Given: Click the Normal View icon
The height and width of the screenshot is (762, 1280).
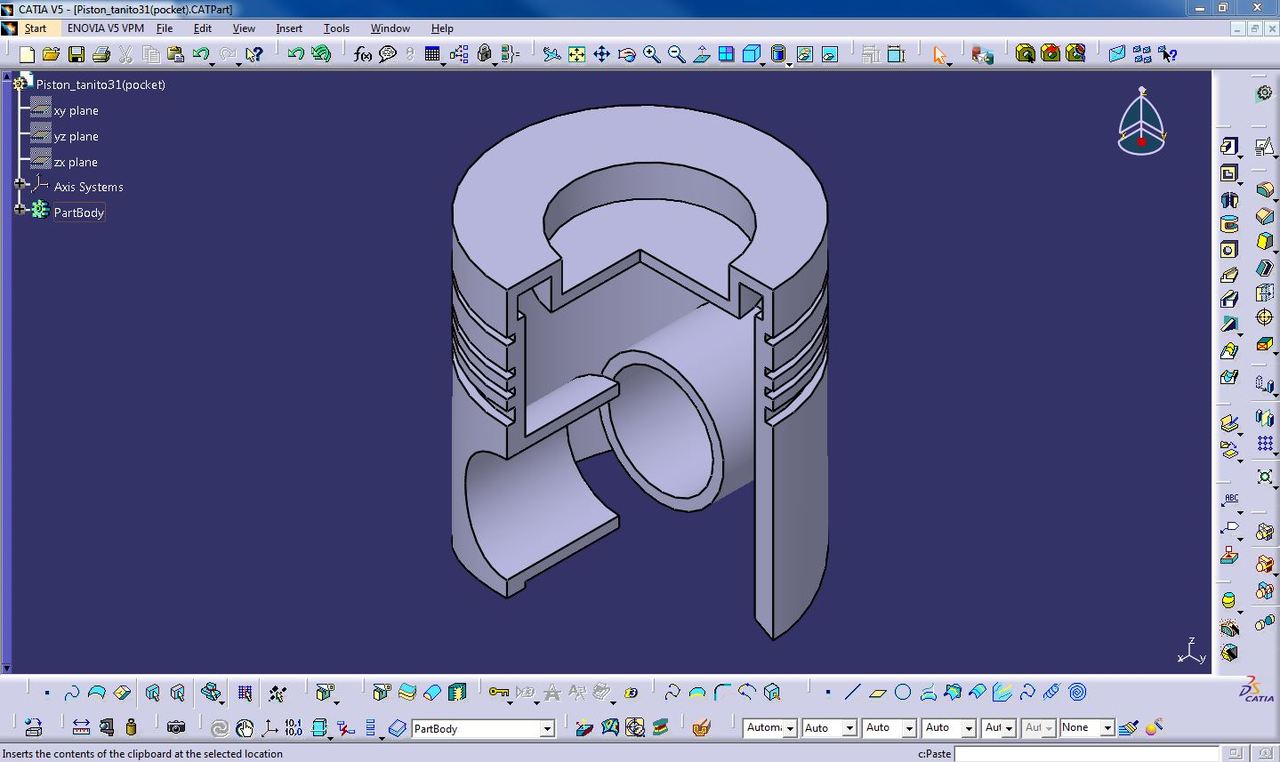Looking at the screenshot, I should coord(702,54).
